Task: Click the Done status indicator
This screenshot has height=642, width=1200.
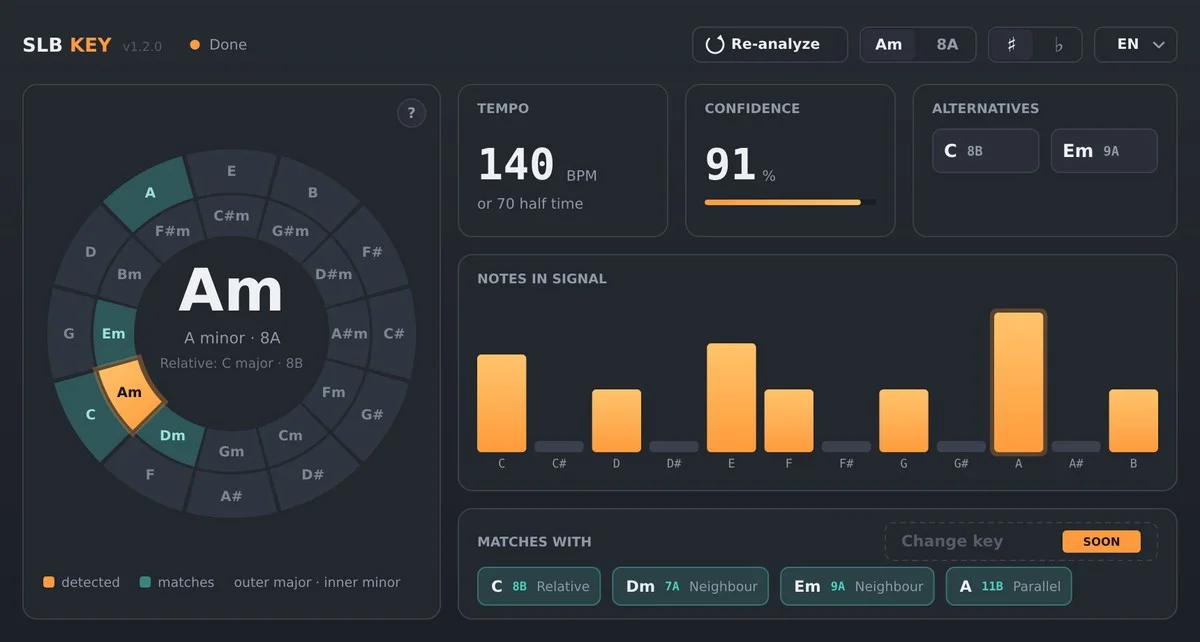Action: [x=218, y=45]
